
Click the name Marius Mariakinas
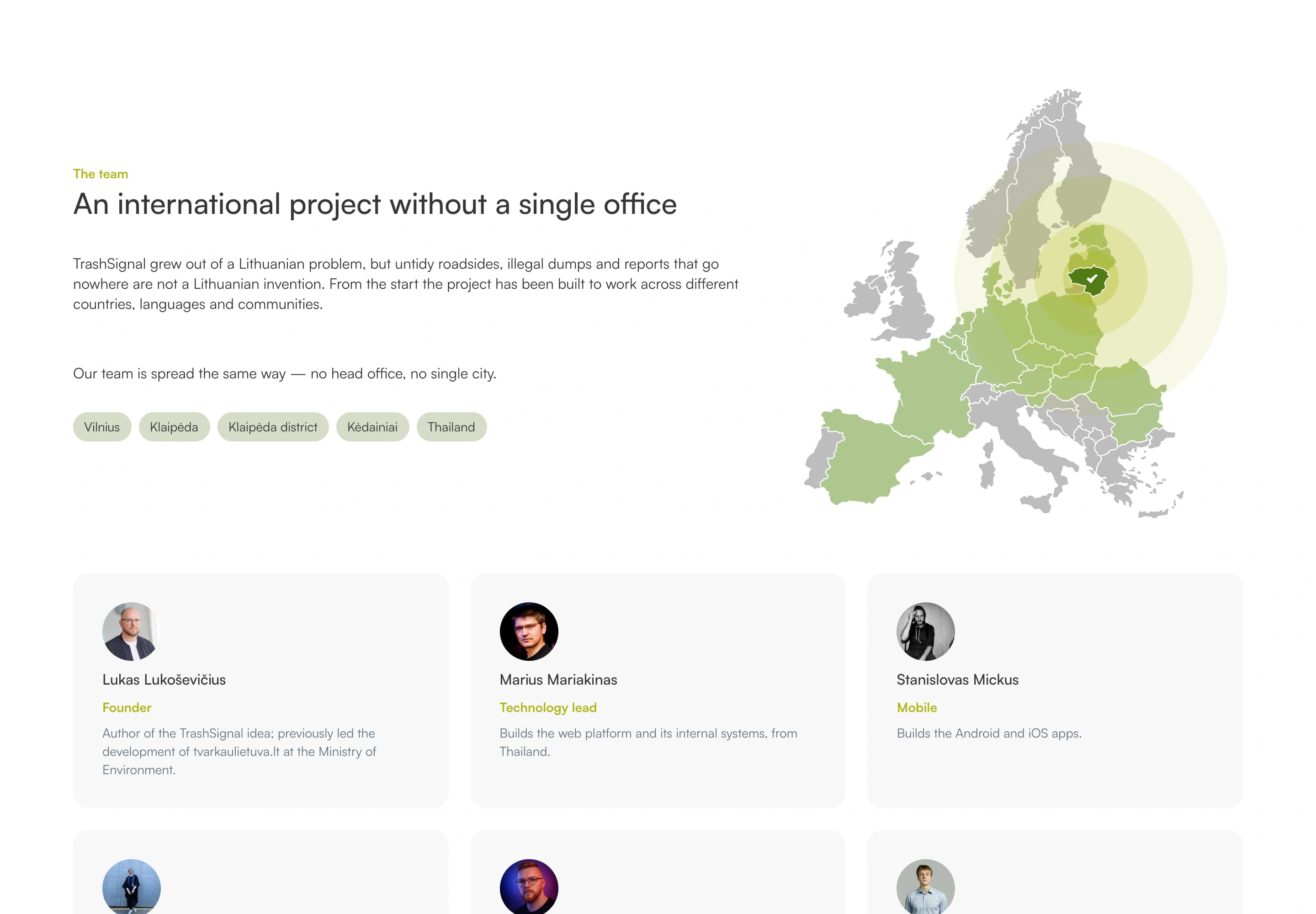558,680
